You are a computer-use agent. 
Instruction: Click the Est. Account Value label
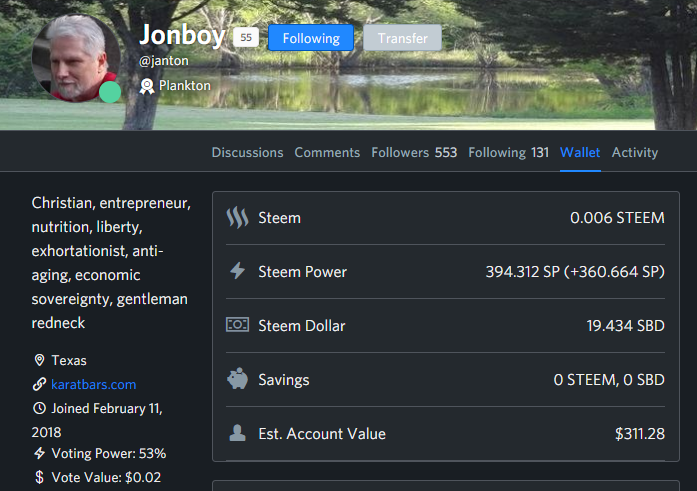click(x=322, y=434)
